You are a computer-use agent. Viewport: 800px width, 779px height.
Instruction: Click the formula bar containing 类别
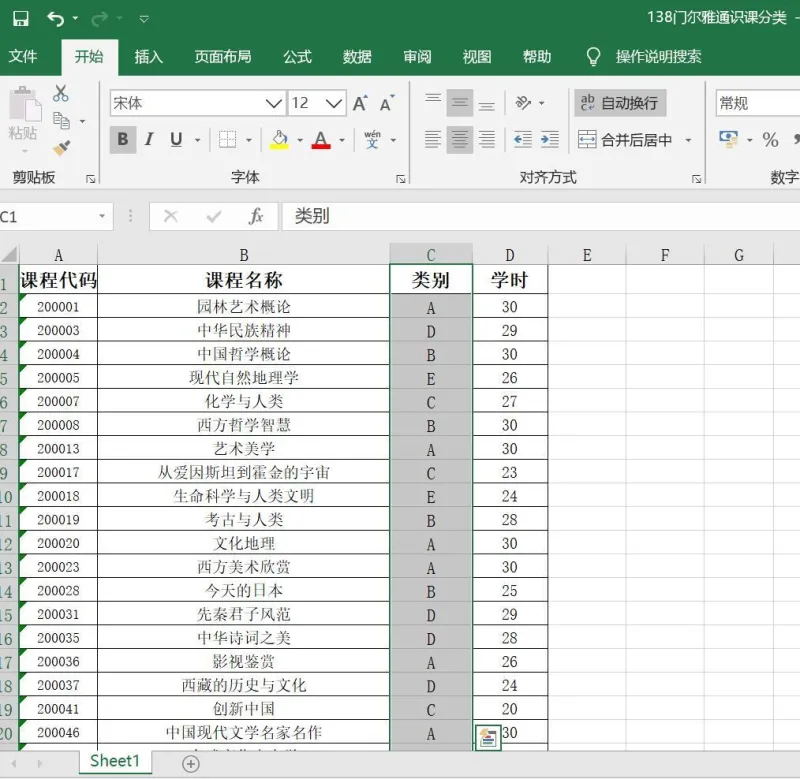541,217
